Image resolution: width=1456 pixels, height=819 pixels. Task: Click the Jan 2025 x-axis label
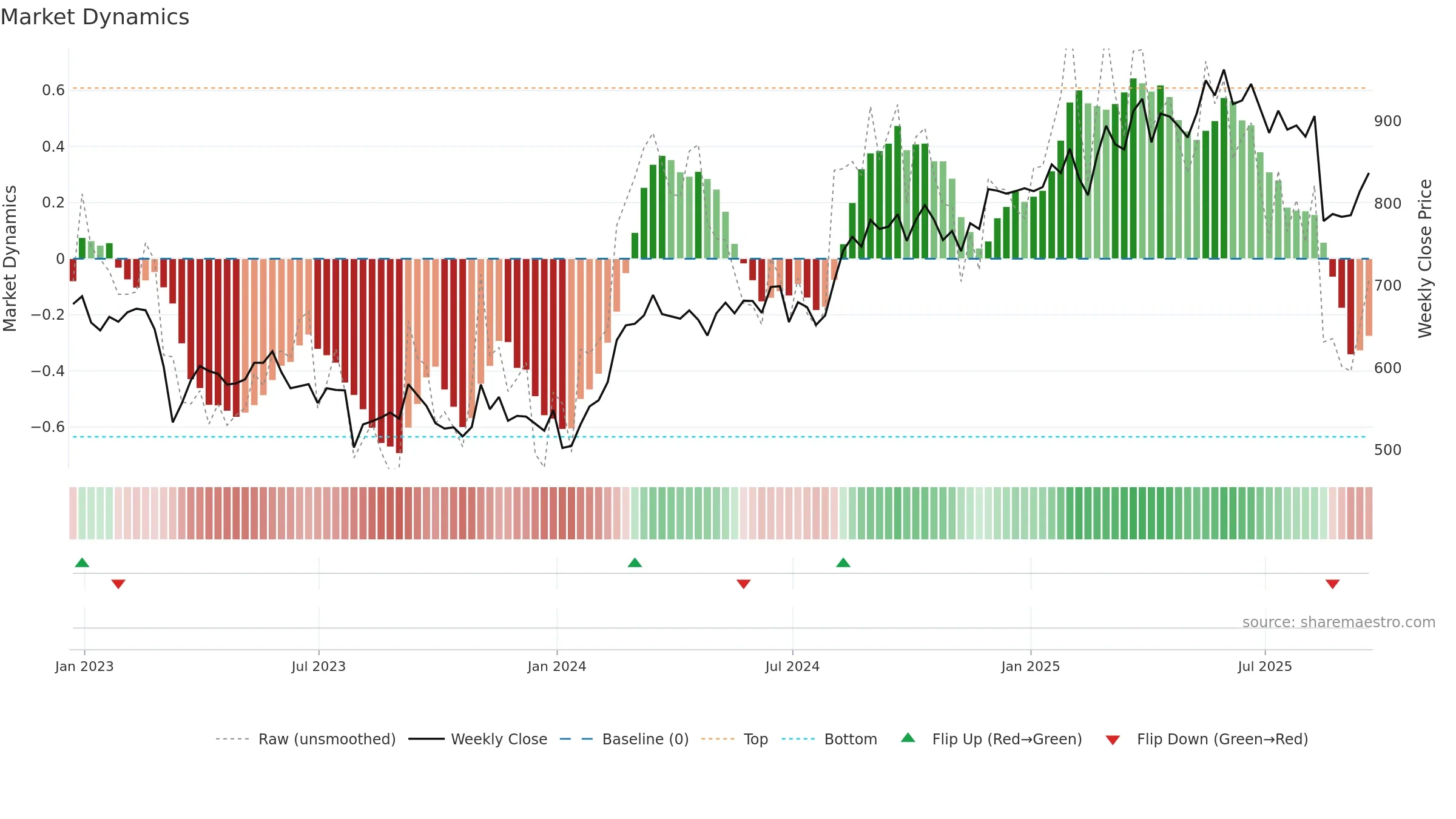tap(1031, 667)
